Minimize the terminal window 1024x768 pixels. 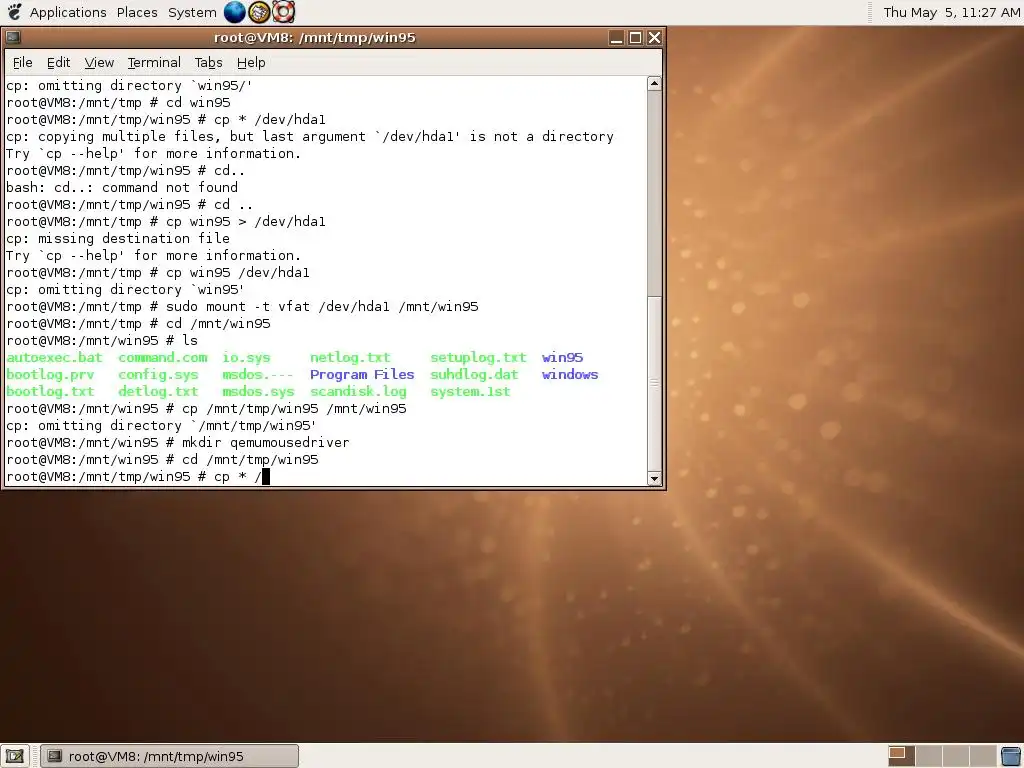[616, 38]
